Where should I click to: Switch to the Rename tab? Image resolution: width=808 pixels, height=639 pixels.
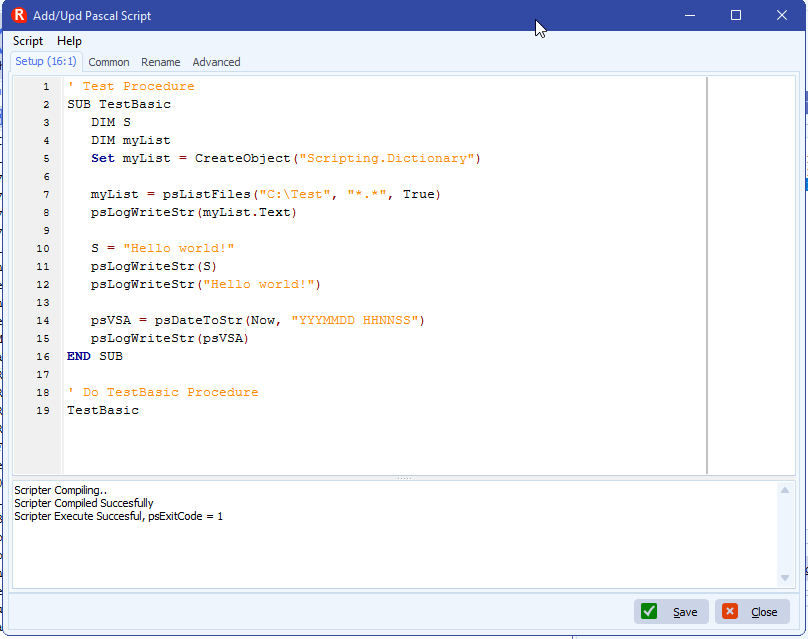pyautogui.click(x=160, y=62)
